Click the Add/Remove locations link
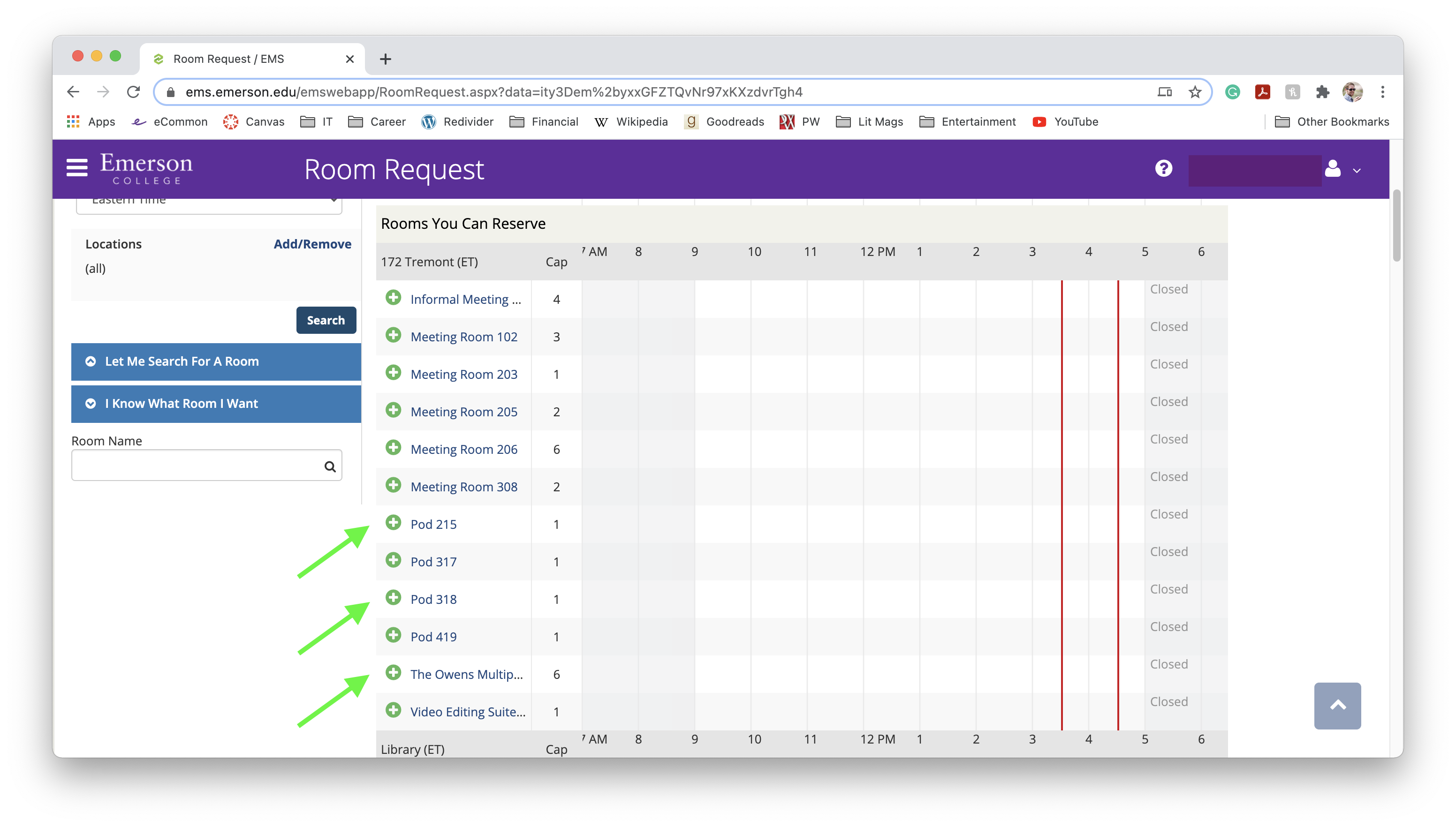 [312, 244]
